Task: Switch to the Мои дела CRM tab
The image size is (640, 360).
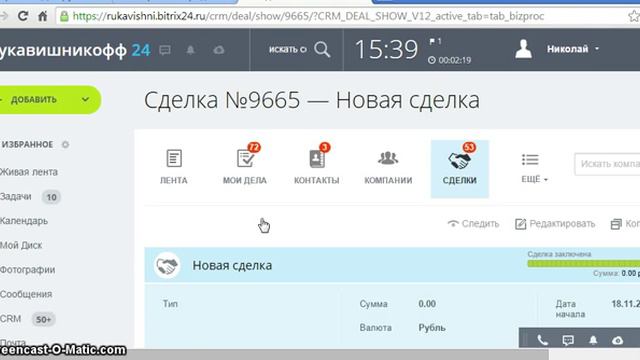Action: (x=245, y=168)
